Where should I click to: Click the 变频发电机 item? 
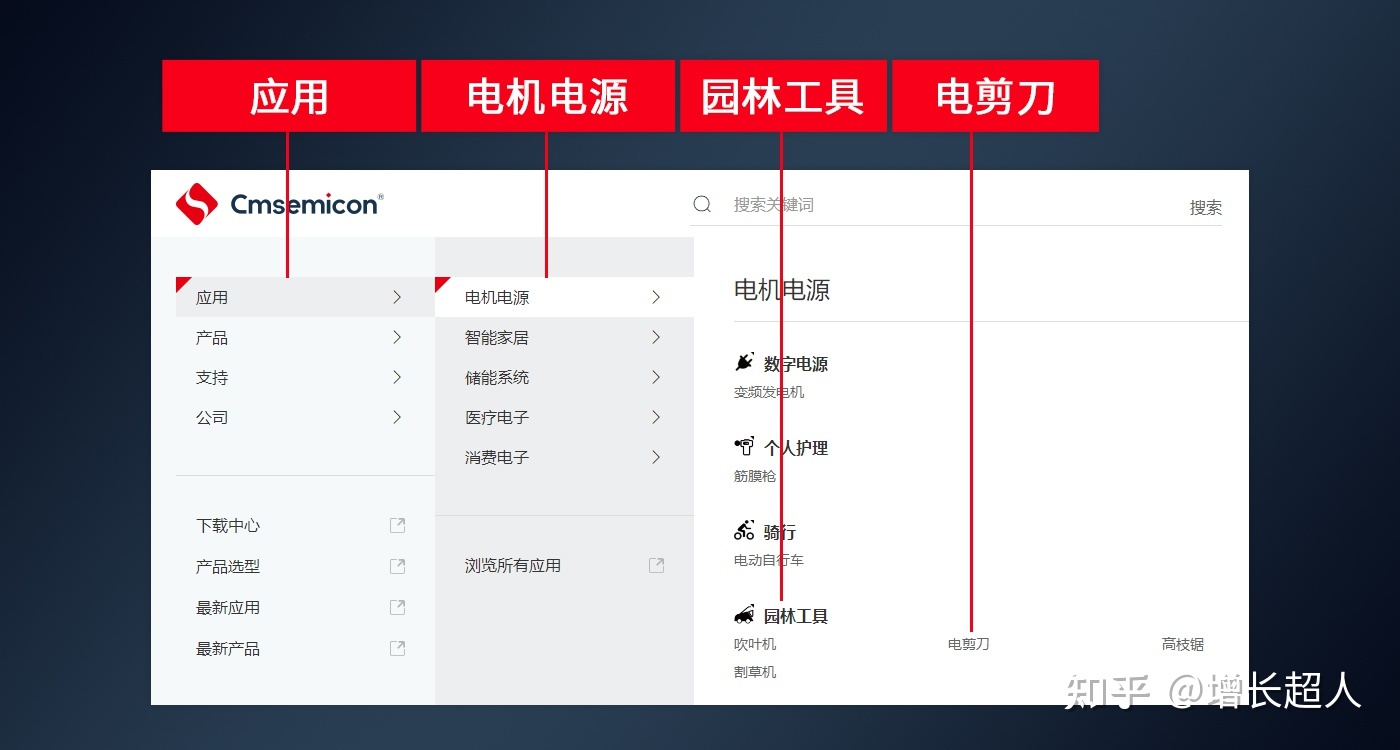point(769,392)
